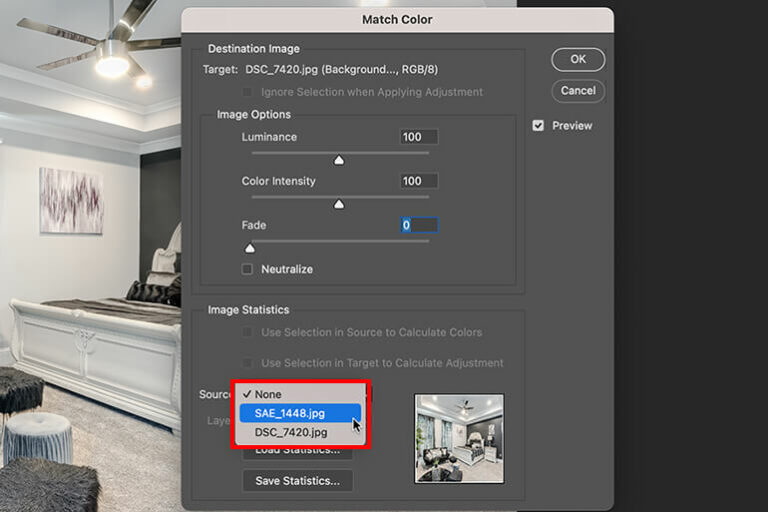Choose DSC_7420.jpg in the Source dropdown
This screenshot has width=768, height=512.
(x=291, y=432)
